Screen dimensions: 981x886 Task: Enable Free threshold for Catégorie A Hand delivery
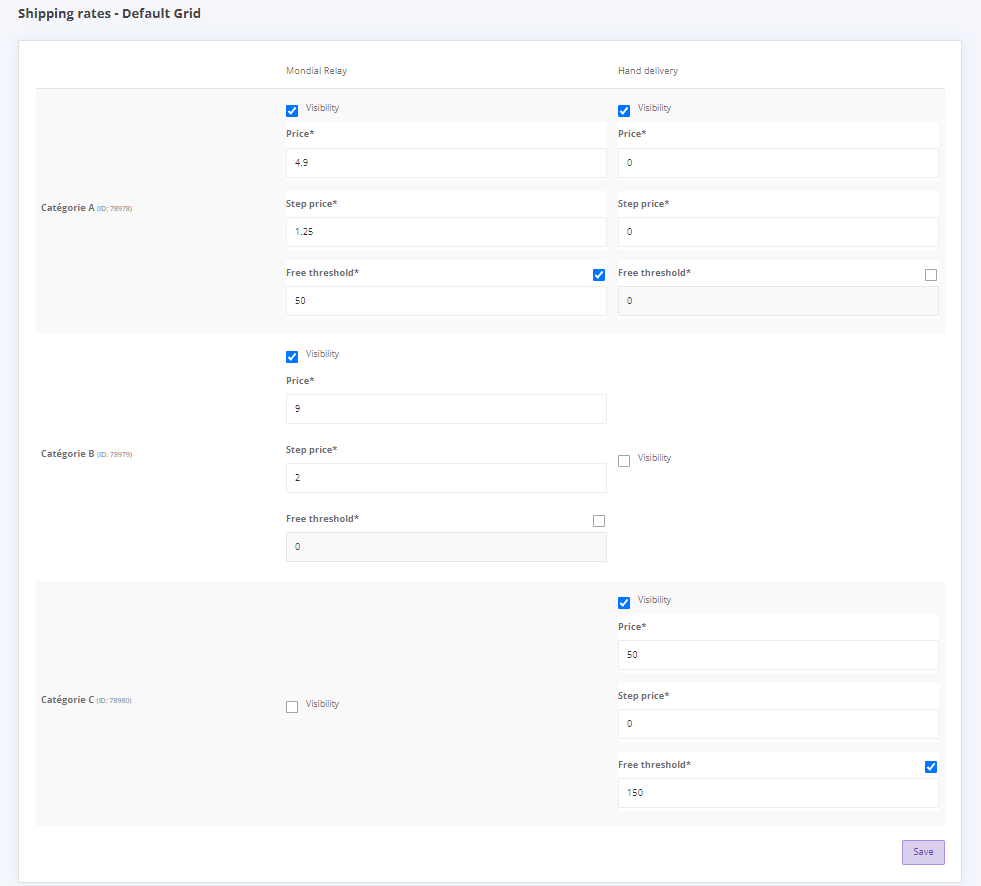click(x=931, y=275)
